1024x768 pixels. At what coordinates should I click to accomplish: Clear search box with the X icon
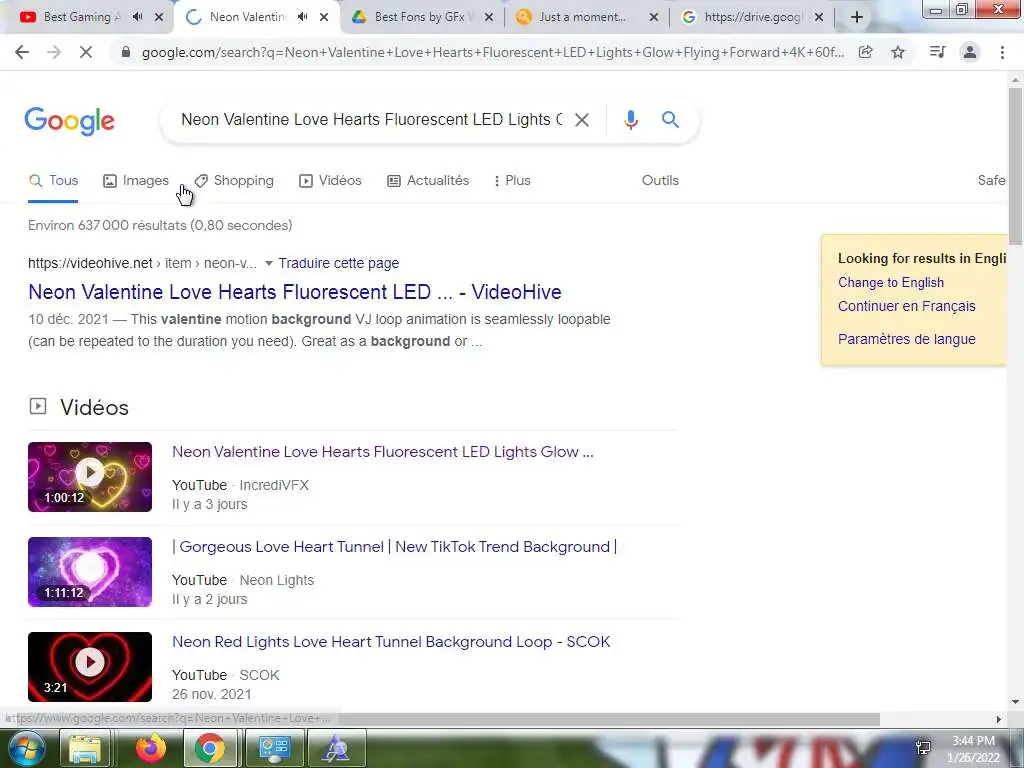click(582, 120)
